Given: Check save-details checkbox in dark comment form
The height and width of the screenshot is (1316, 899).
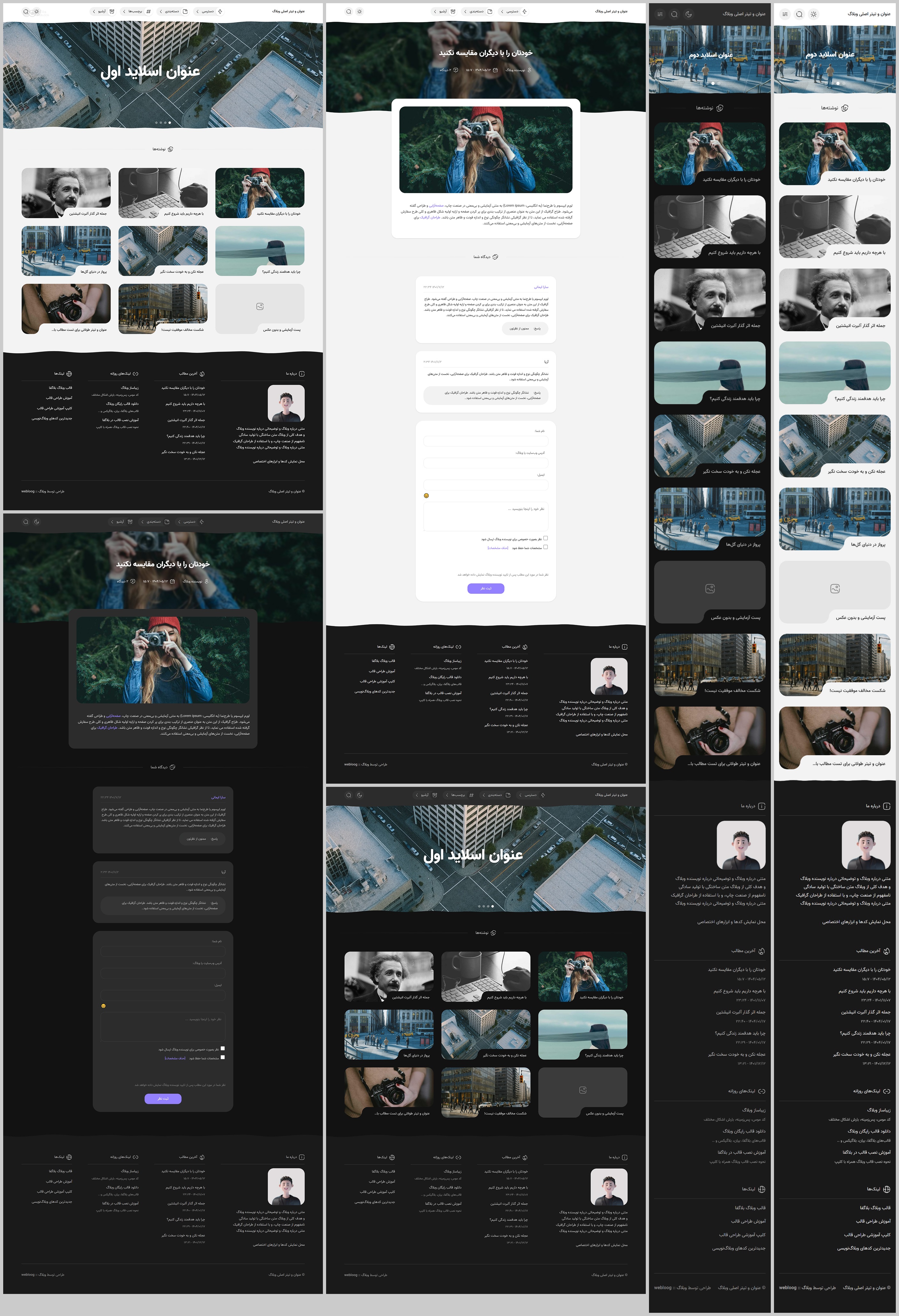Looking at the screenshot, I should coord(223,1057).
